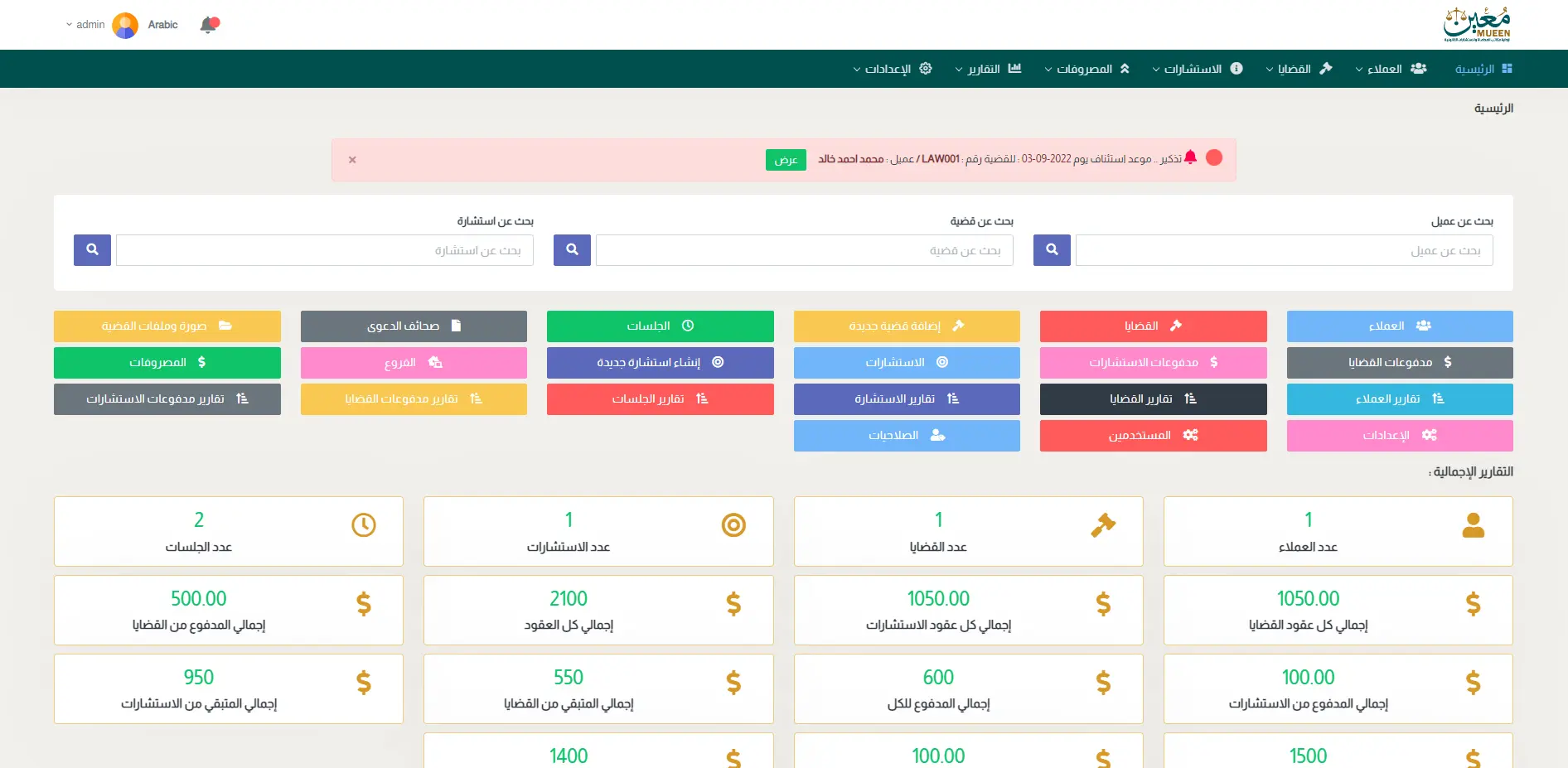Image resolution: width=1568 pixels, height=768 pixels.
Task: Click the admin user avatar
Action: pyautogui.click(x=125, y=25)
